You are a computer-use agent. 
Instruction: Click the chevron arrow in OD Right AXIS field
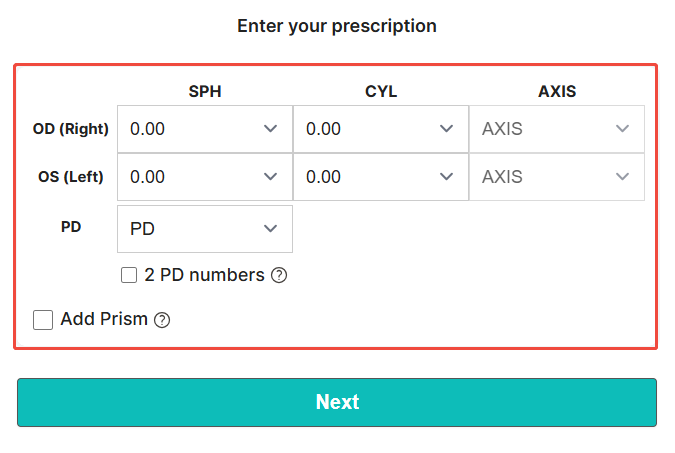pos(622,129)
